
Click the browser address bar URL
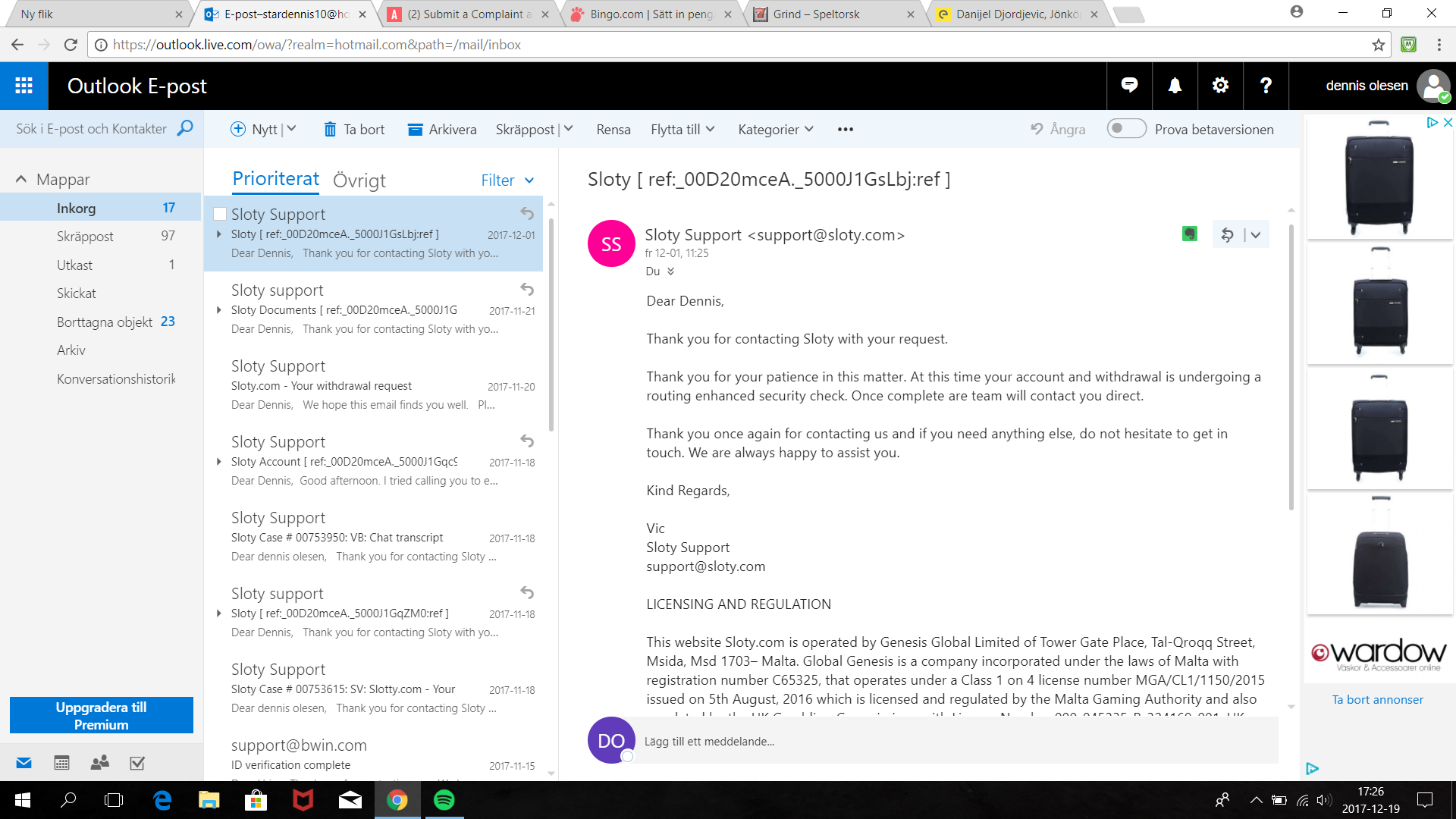click(316, 45)
